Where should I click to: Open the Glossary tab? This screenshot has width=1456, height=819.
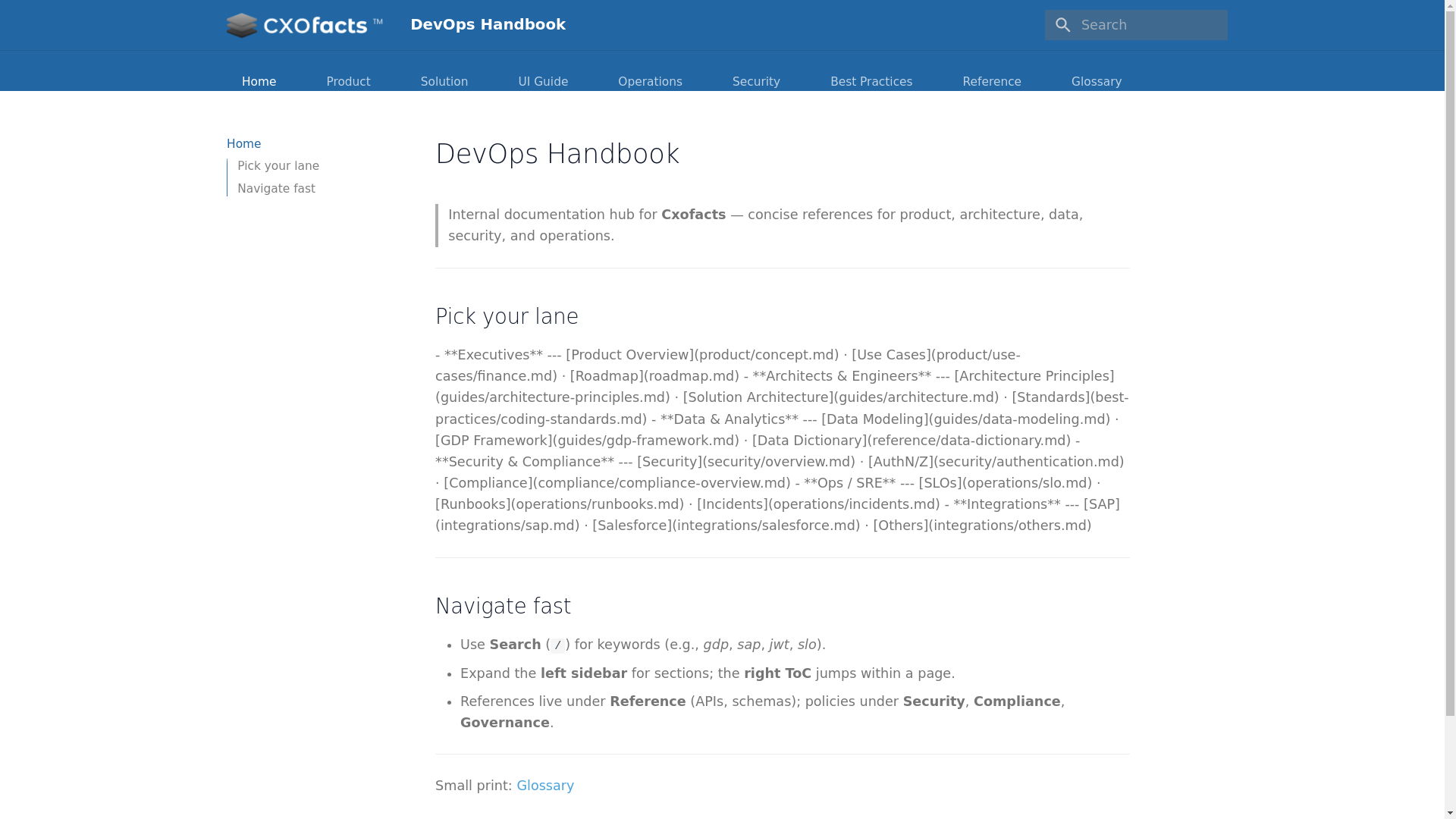[1097, 82]
